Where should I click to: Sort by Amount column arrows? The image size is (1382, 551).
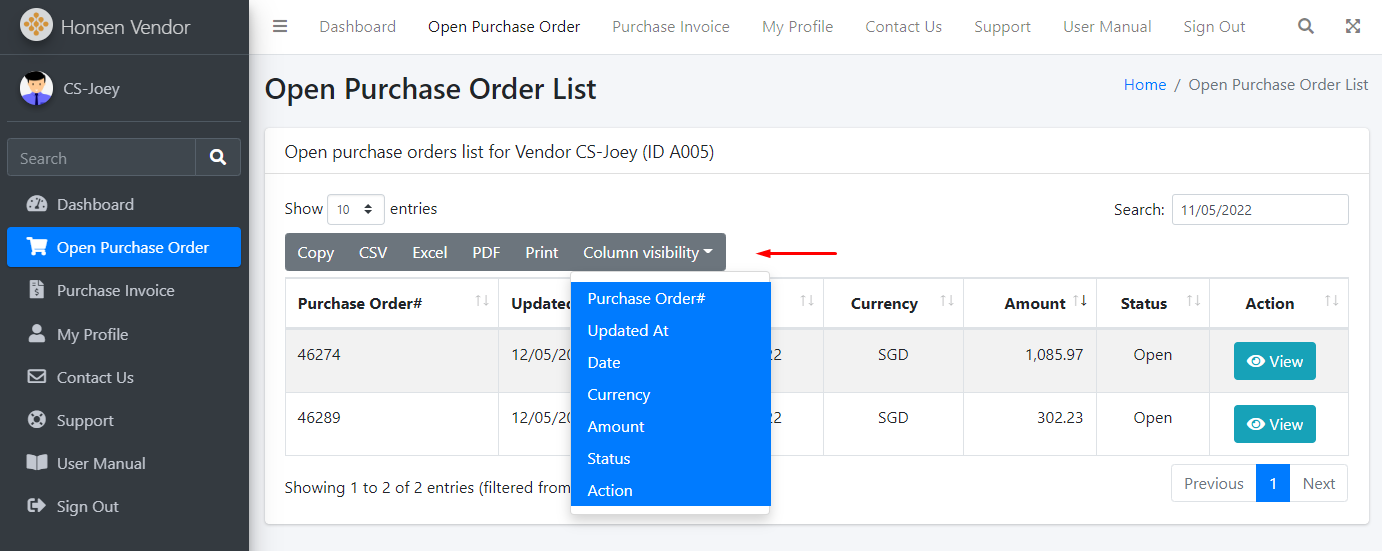click(1080, 302)
